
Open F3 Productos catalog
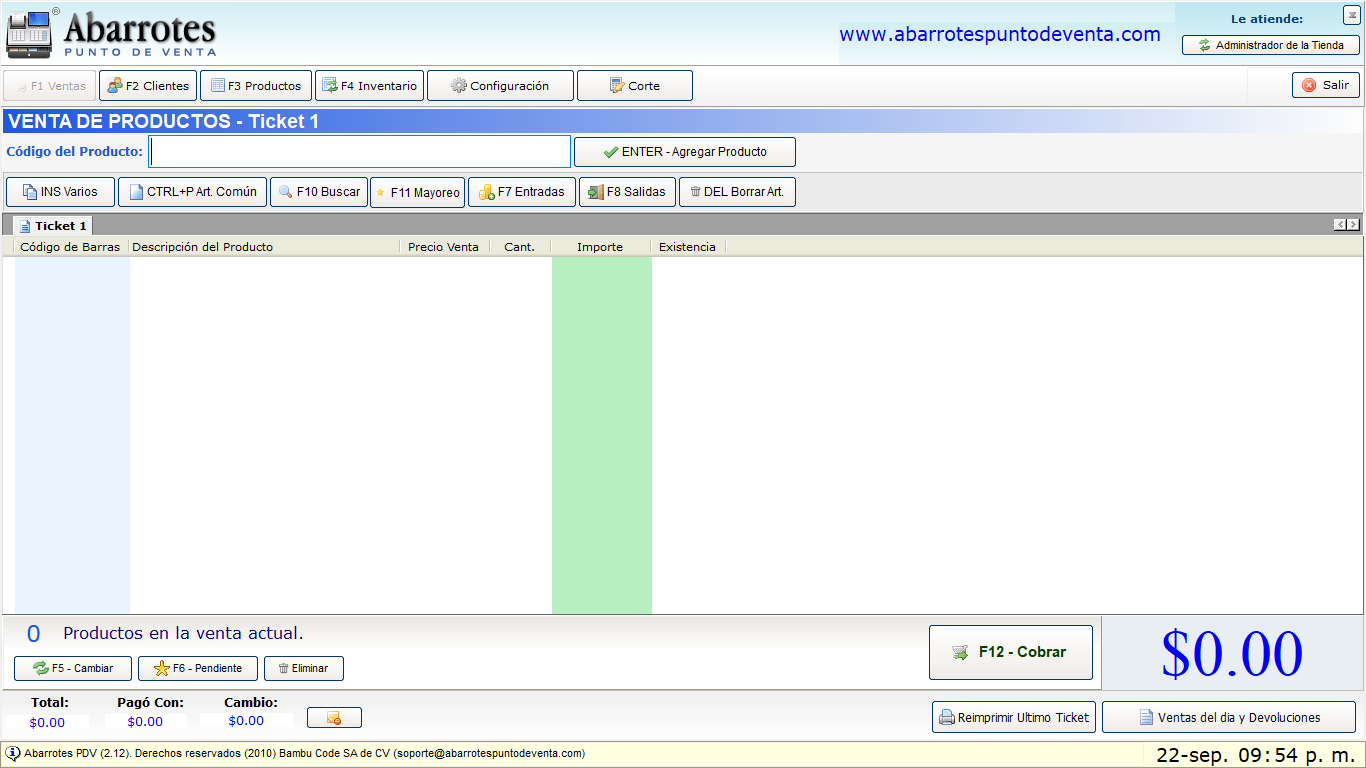tap(256, 86)
